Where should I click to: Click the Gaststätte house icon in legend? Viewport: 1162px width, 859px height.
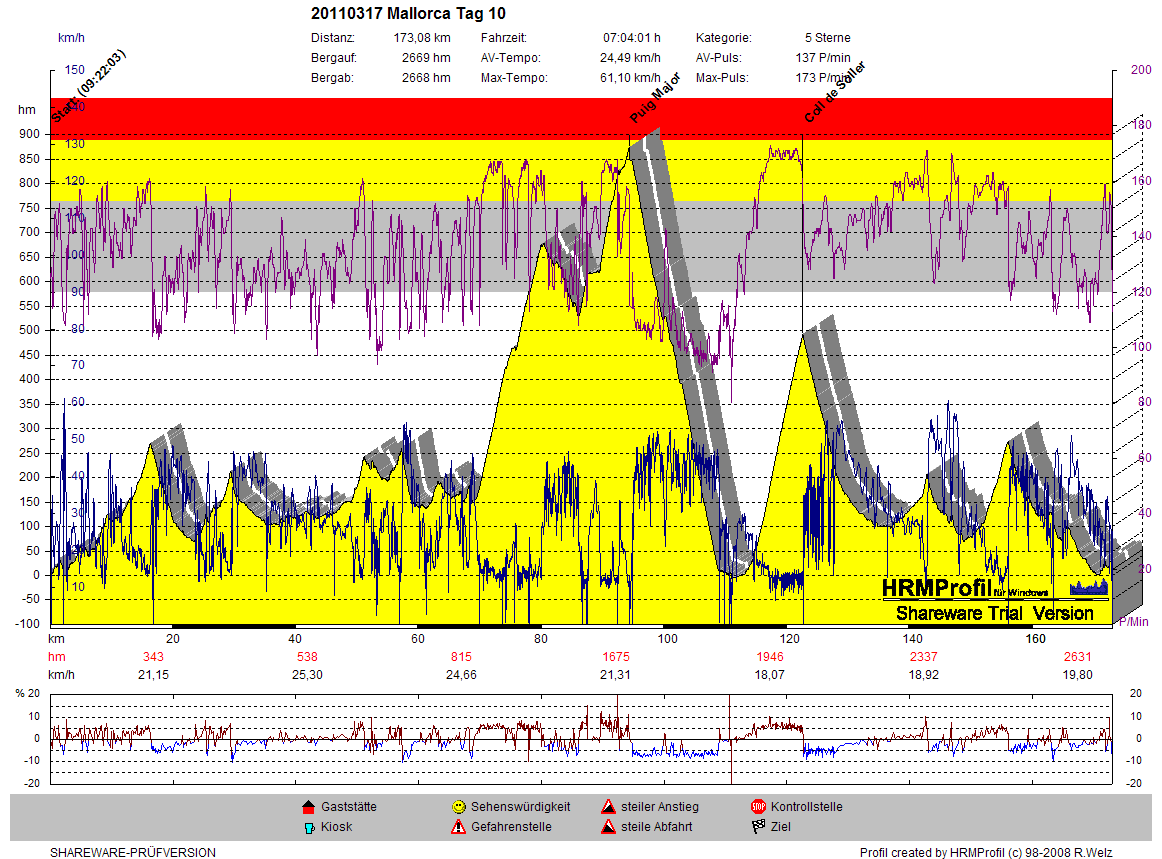[308, 807]
